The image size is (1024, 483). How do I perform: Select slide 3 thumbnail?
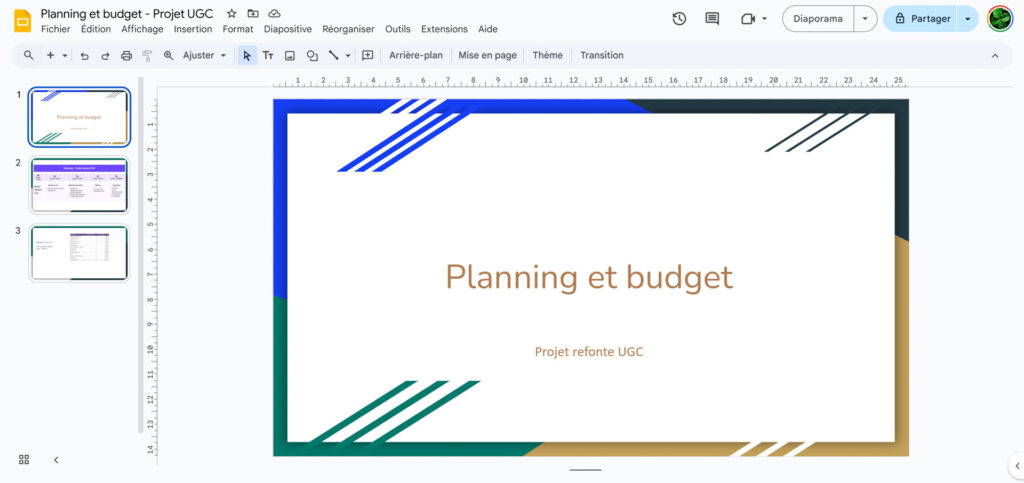(79, 253)
